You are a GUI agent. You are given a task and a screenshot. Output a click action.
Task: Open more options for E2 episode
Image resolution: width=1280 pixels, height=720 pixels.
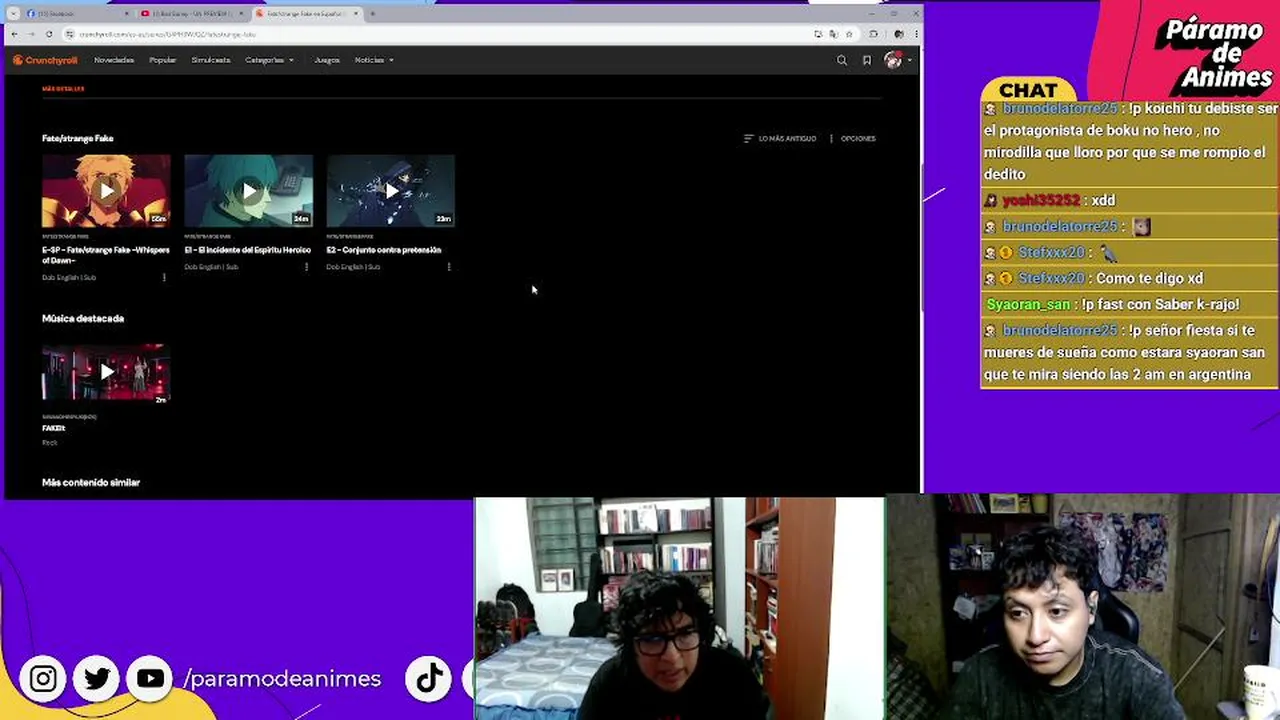click(x=448, y=267)
